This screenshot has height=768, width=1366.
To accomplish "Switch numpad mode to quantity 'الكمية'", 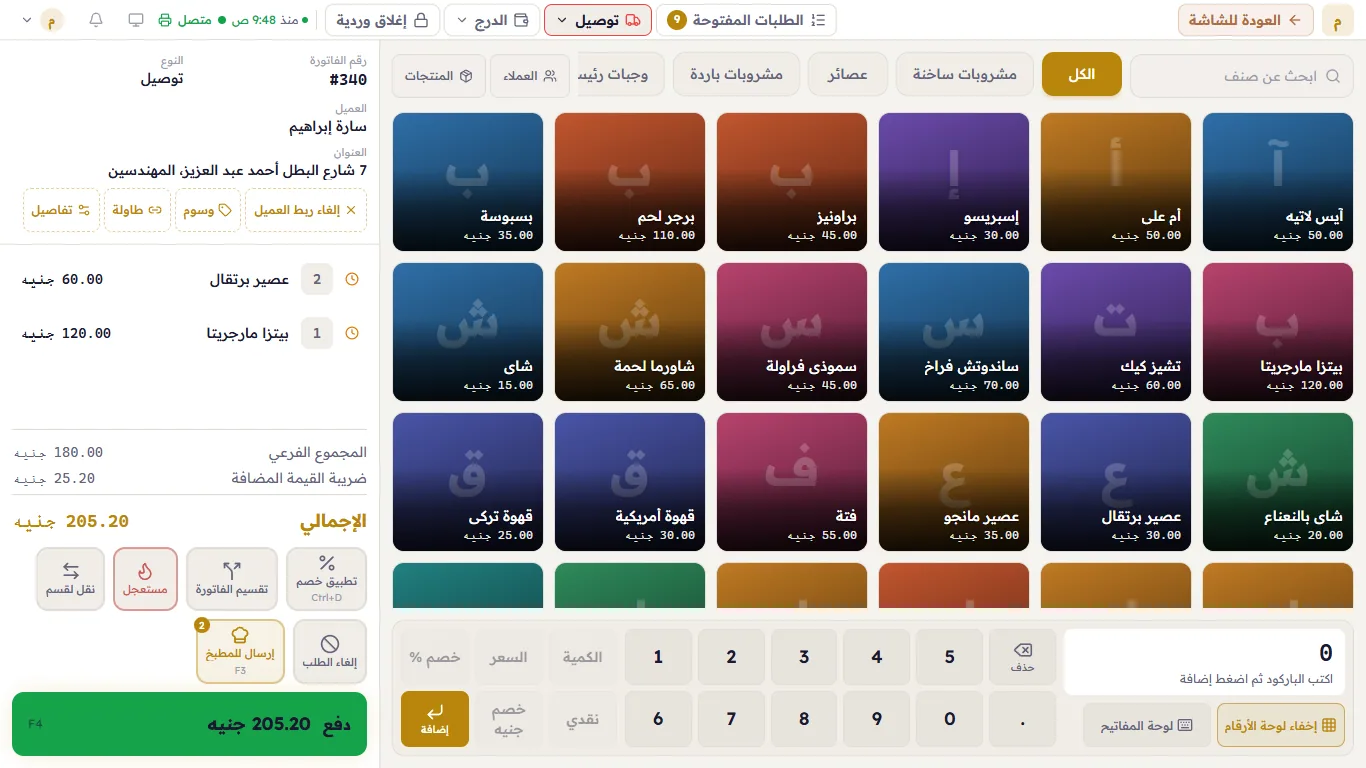I will (x=582, y=657).
